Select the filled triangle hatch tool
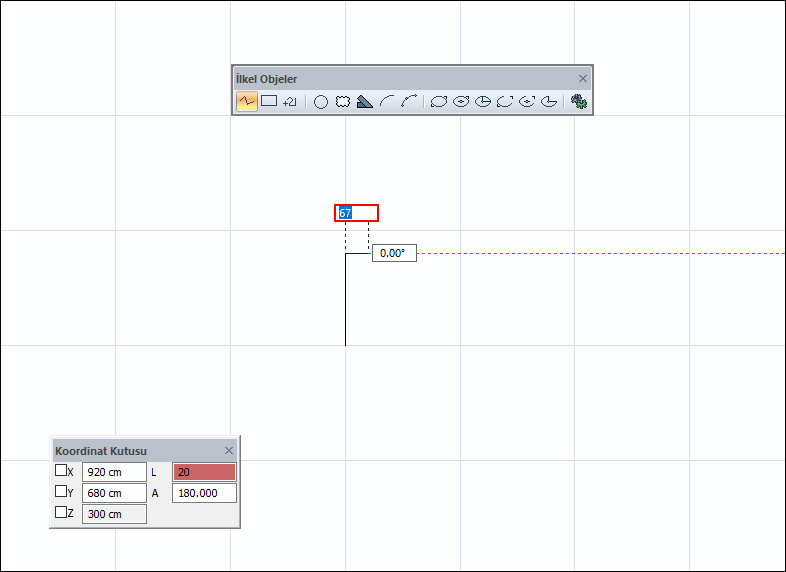Image resolution: width=786 pixels, height=572 pixels. coord(364,102)
